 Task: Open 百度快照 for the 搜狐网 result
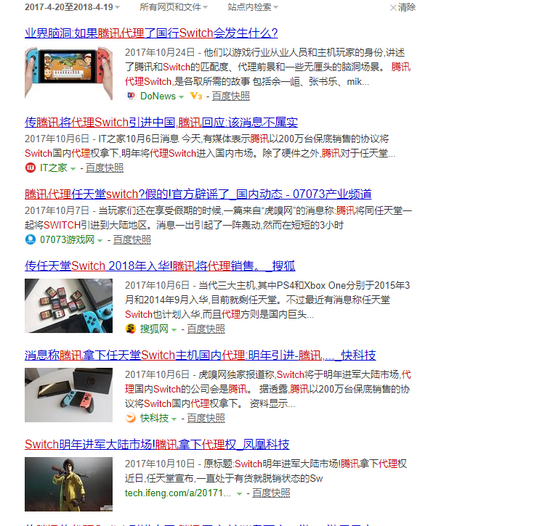[206, 329]
